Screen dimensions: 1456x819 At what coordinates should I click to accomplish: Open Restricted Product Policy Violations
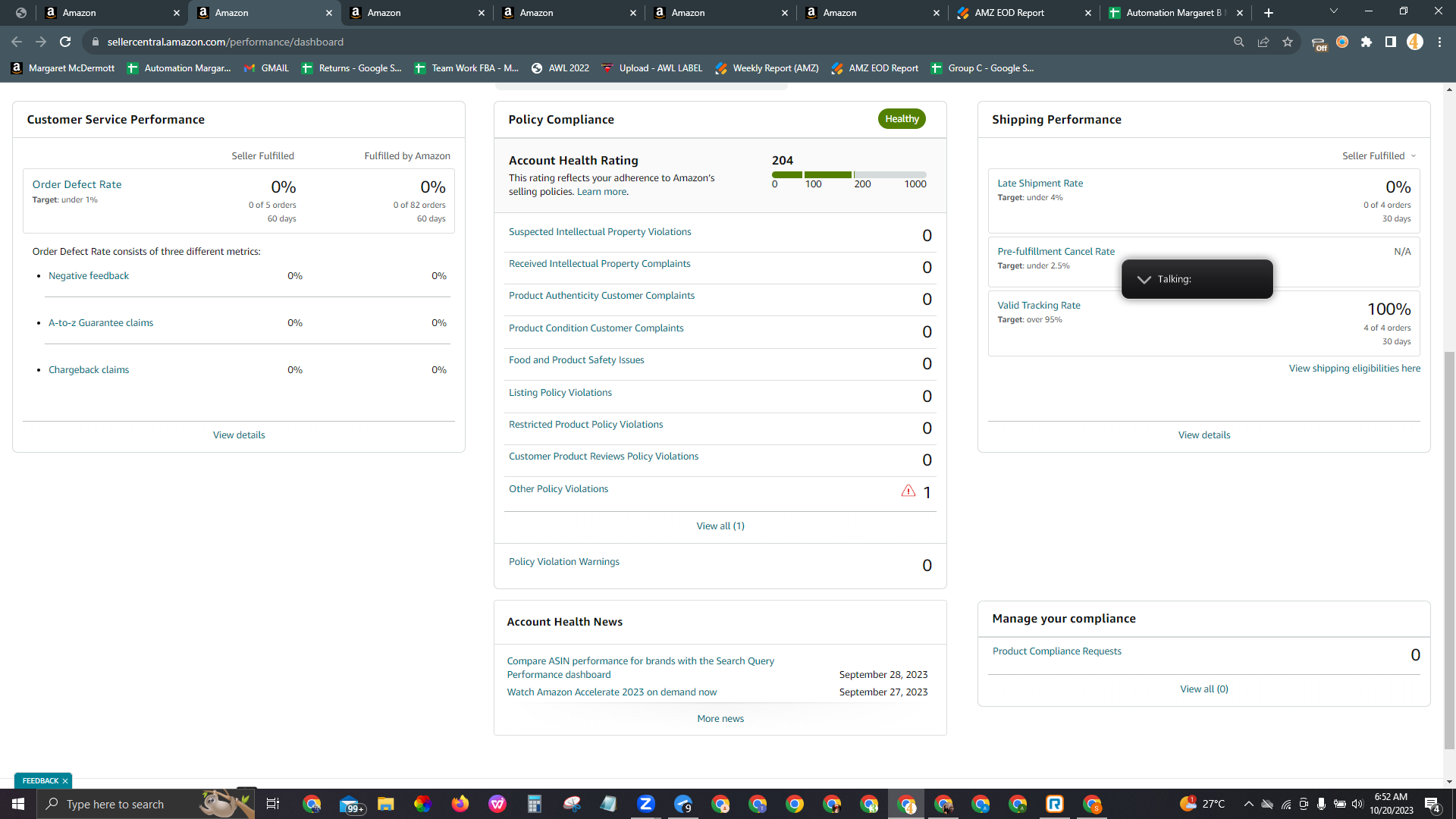(585, 425)
